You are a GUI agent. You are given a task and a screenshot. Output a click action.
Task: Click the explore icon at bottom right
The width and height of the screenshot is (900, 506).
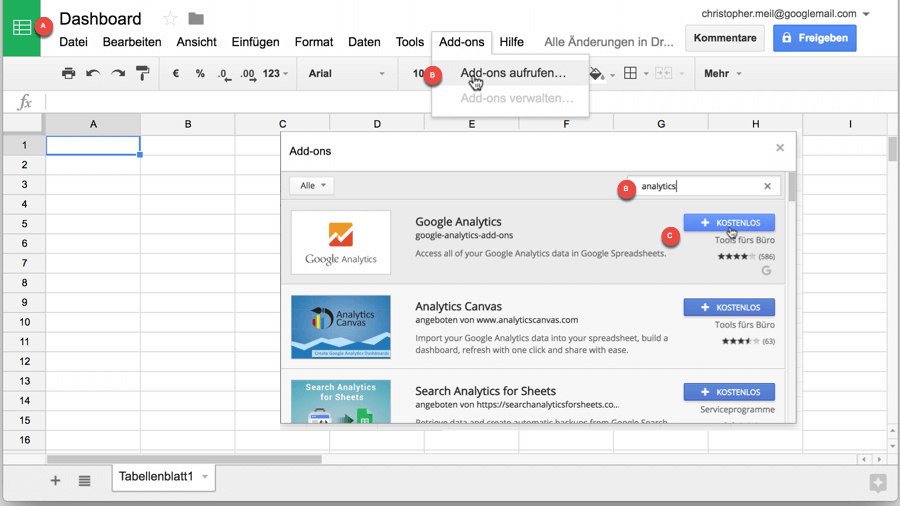tap(878, 483)
